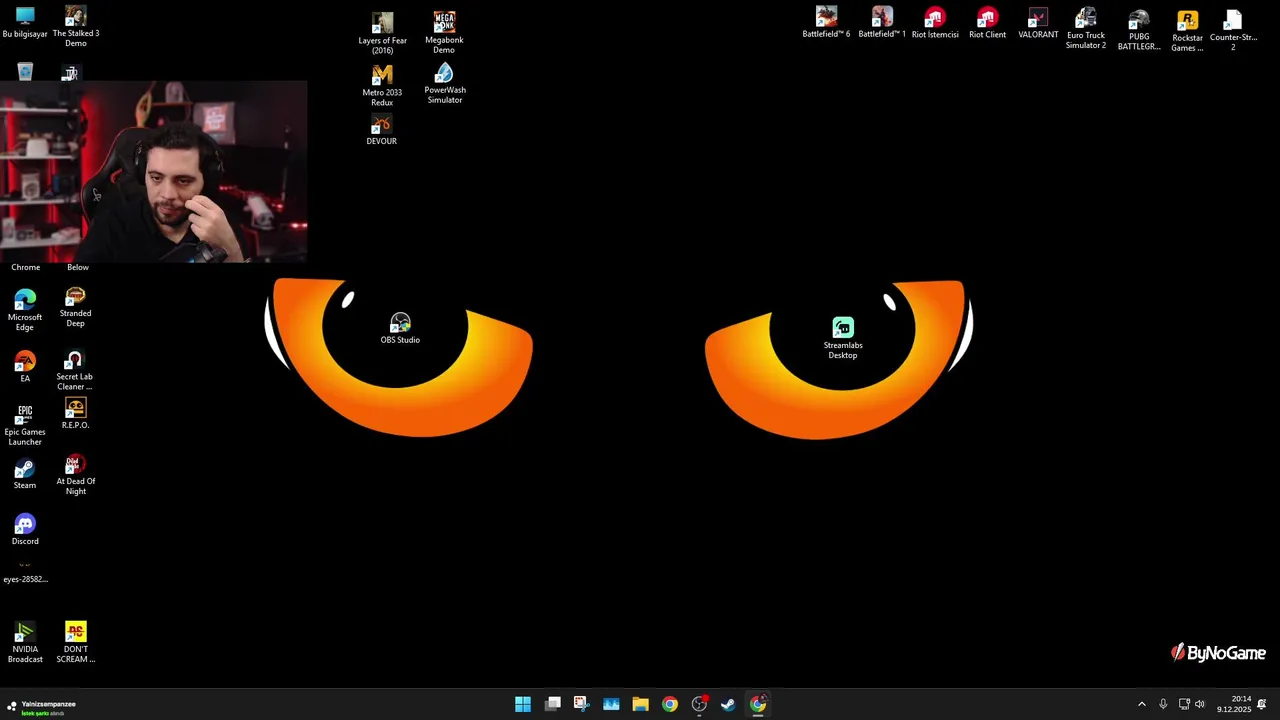This screenshot has height=720, width=1280.
Task: Open Steam desktop shortcut
Action: 25,474
